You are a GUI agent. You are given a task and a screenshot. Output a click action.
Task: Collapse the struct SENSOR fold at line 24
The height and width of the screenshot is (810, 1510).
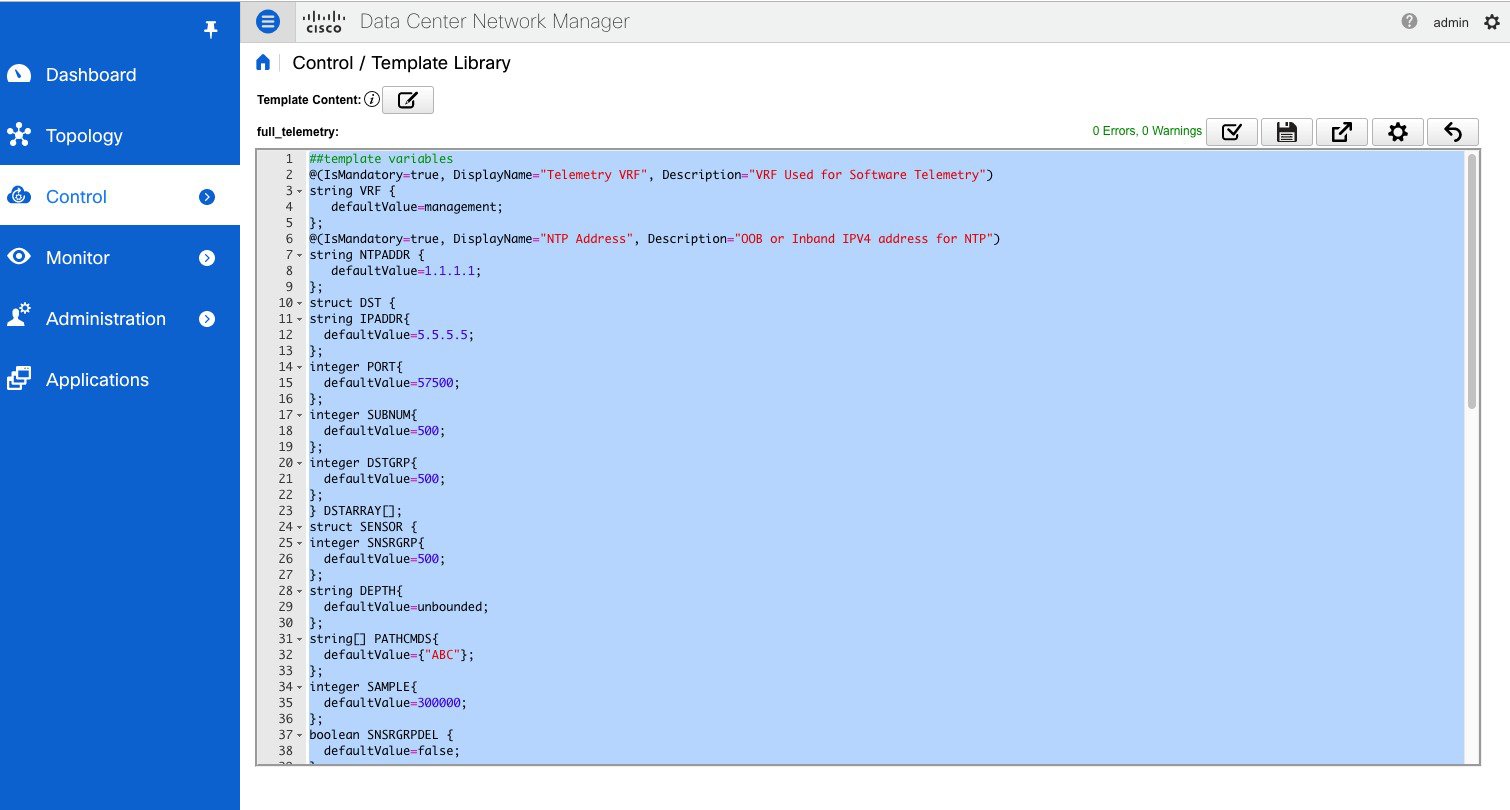pos(300,527)
